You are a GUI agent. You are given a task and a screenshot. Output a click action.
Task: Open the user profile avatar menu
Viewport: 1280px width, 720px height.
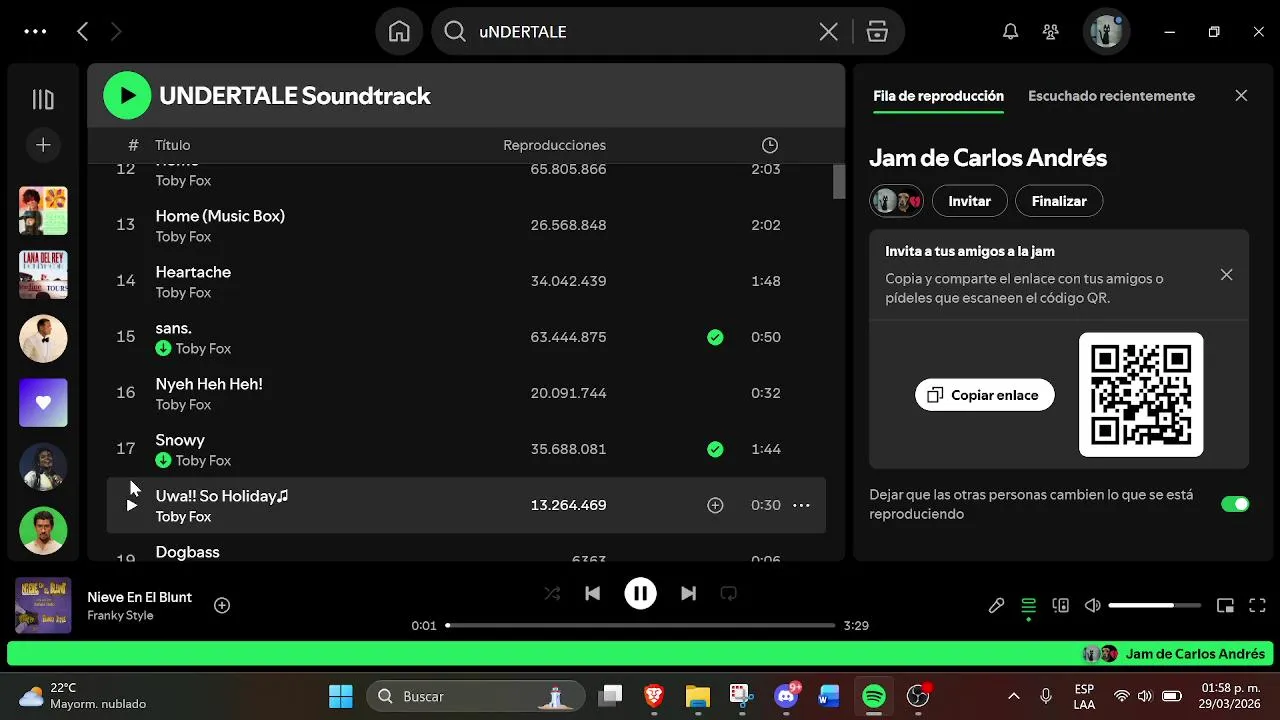pyautogui.click(x=1106, y=32)
